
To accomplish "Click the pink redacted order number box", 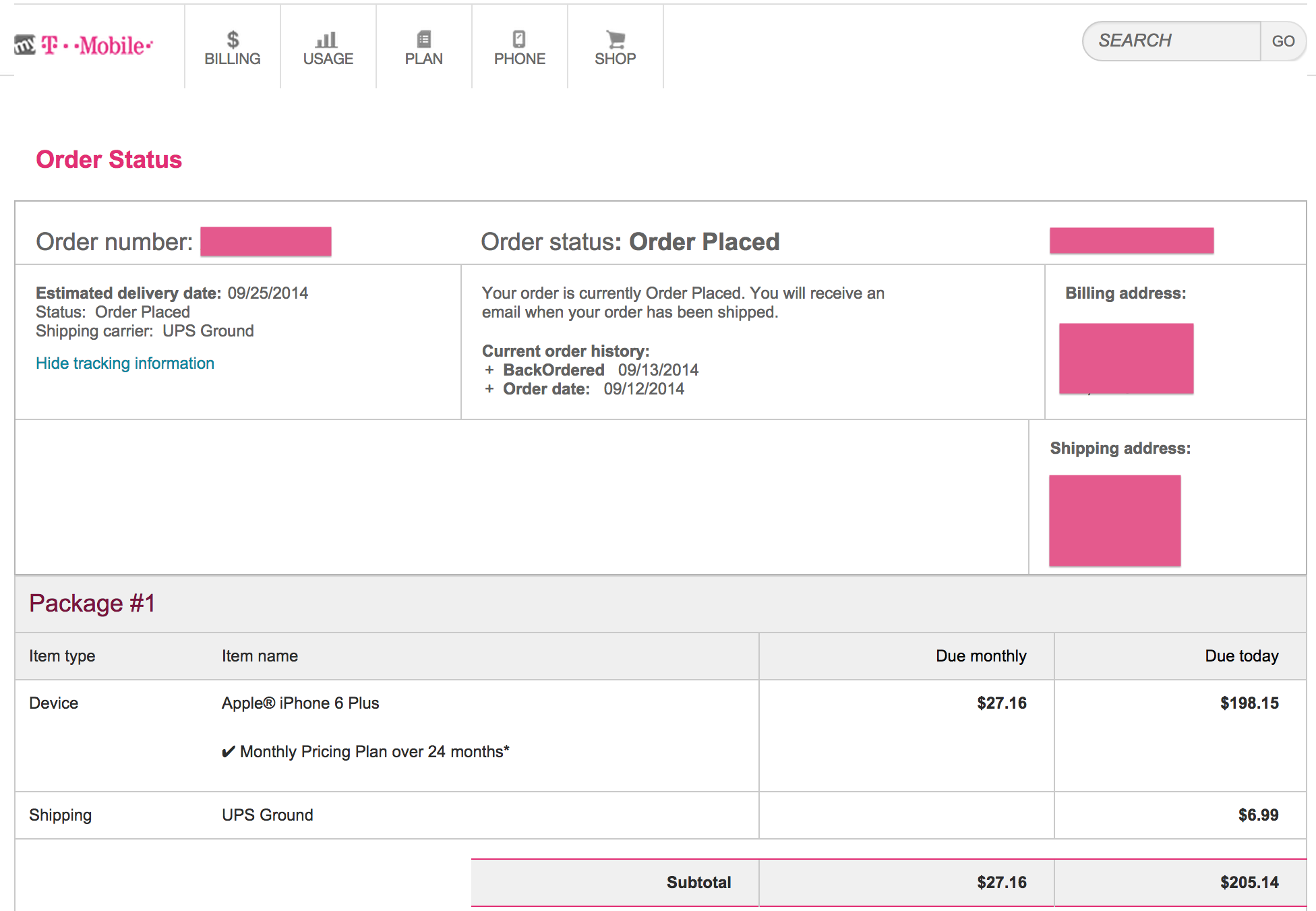I will coord(266,241).
